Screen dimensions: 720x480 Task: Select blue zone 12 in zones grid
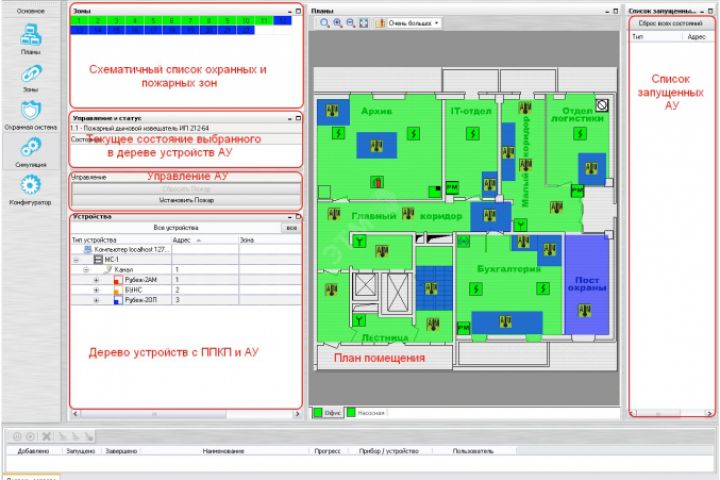(x=282, y=21)
